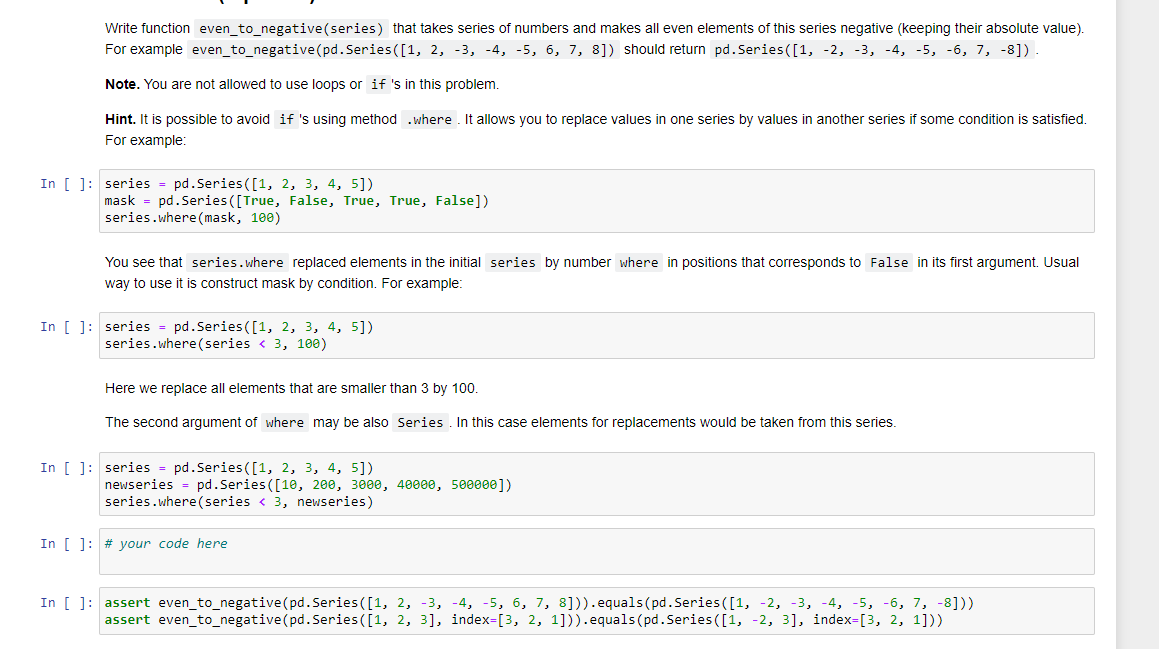Click the In [ ] prompt of the first cell
The image size is (1159, 649).
[x=64, y=183]
